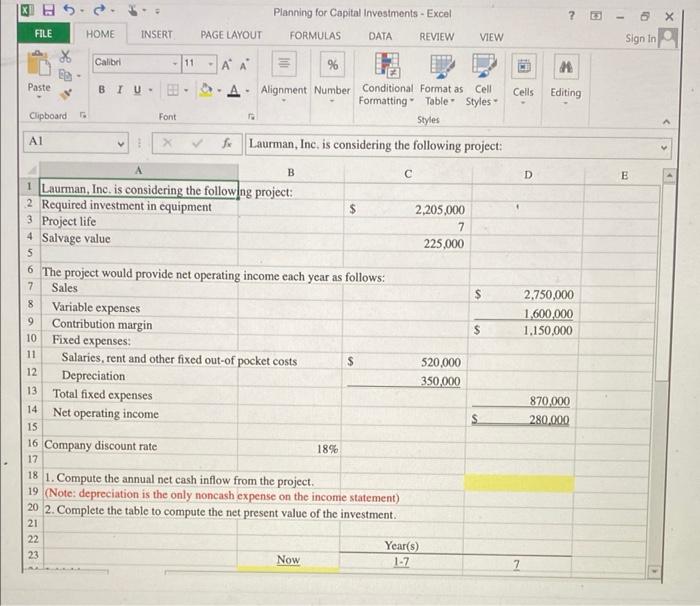Image resolution: width=700 pixels, height=606 pixels.
Task: Select column B header
Action: (x=291, y=172)
